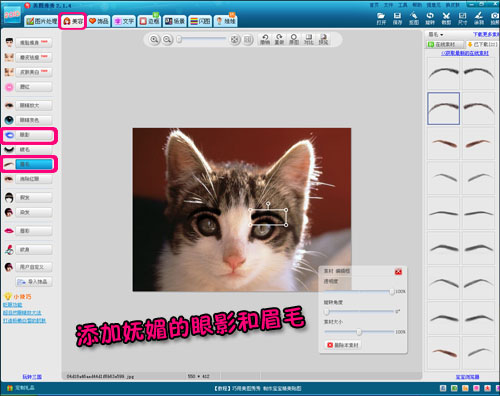The height and width of the screenshot is (396, 500).
Task: Switch to the 文字 text tab
Action: coord(124,21)
